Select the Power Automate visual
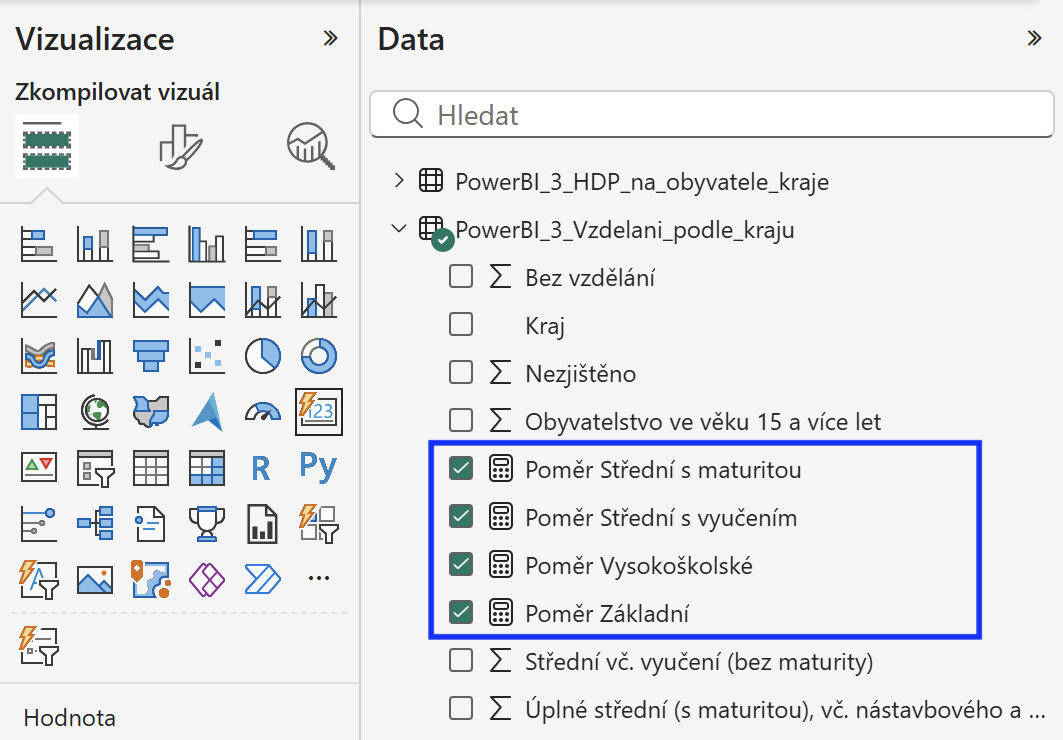1063x740 pixels. [262, 580]
